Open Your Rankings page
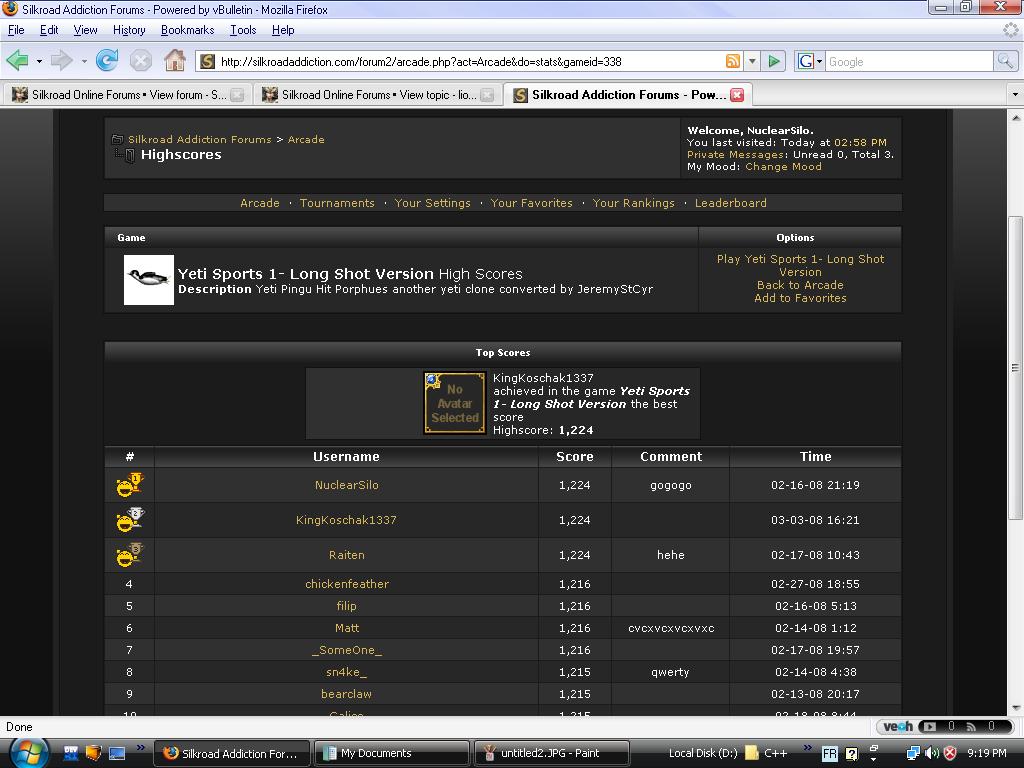1024x768 pixels. 633,203
